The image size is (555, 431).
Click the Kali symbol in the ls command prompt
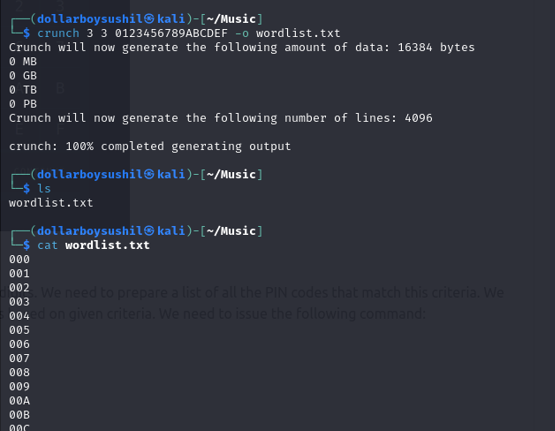pos(149,174)
